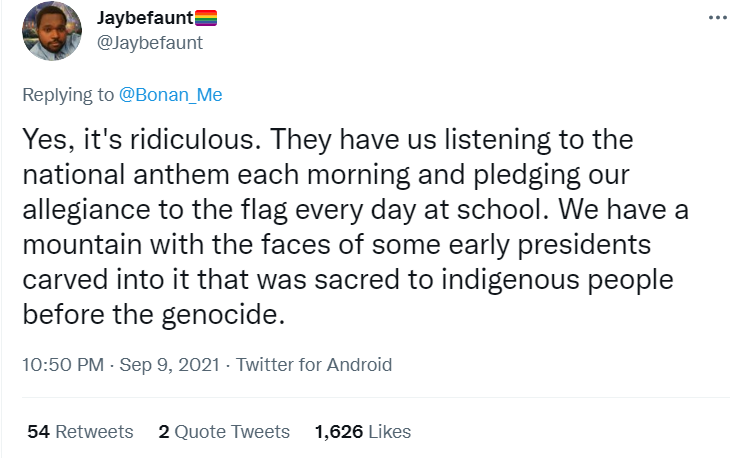Click the tweet line starting 'Yes, it's ridiculous'
747x458 pixels.
327,138
